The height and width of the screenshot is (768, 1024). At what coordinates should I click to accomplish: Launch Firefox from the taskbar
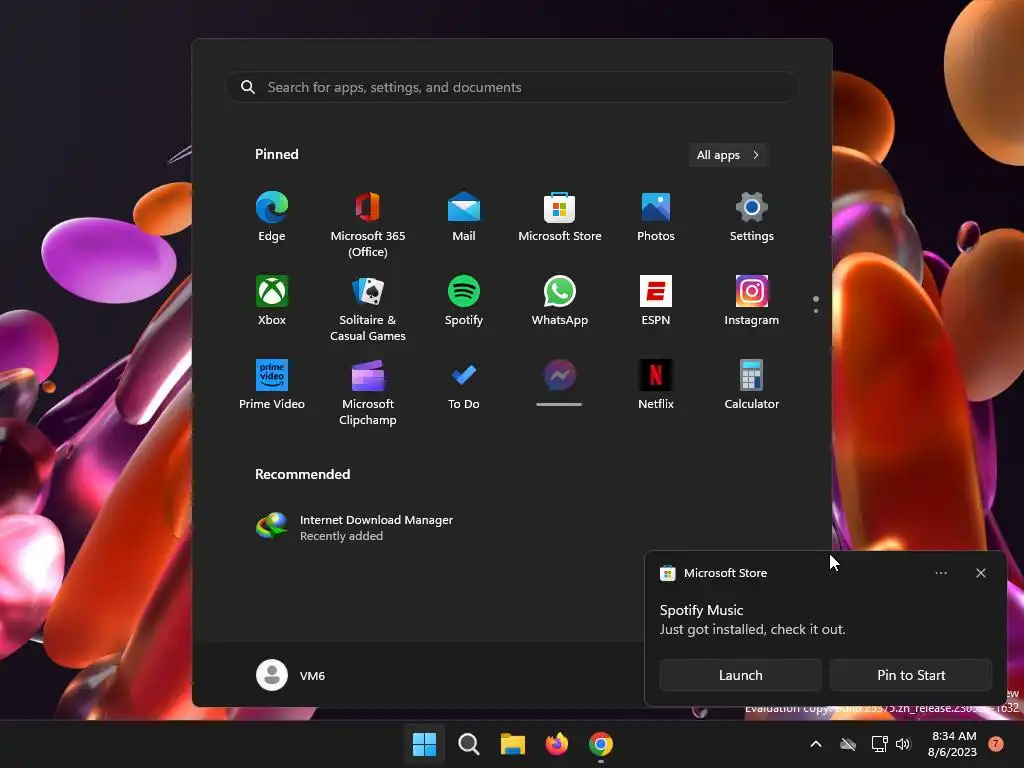(557, 744)
